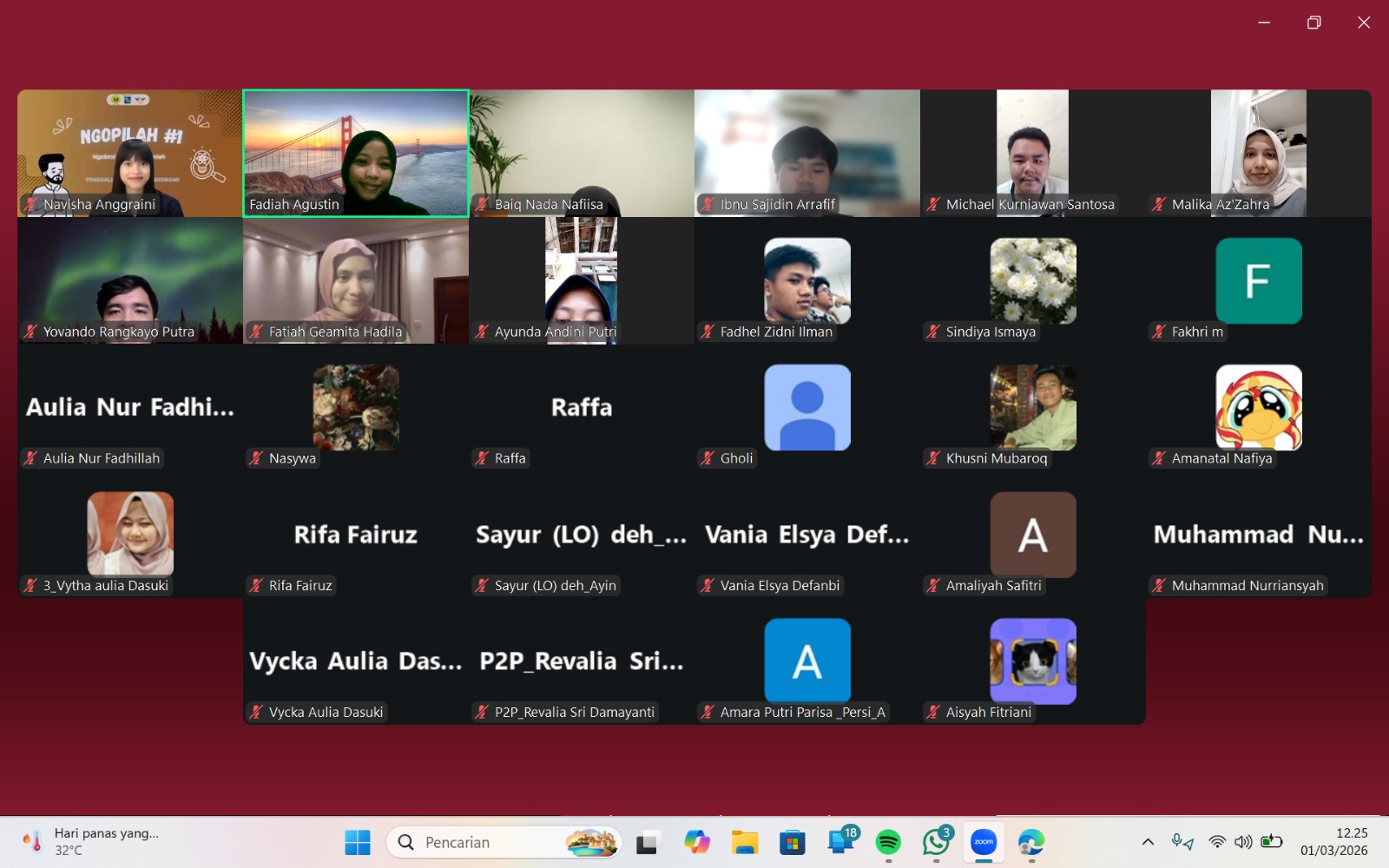Click Aisyah Fitriani's cat avatar tile
Image resolution: width=1389 pixels, height=868 pixels.
point(1032,661)
